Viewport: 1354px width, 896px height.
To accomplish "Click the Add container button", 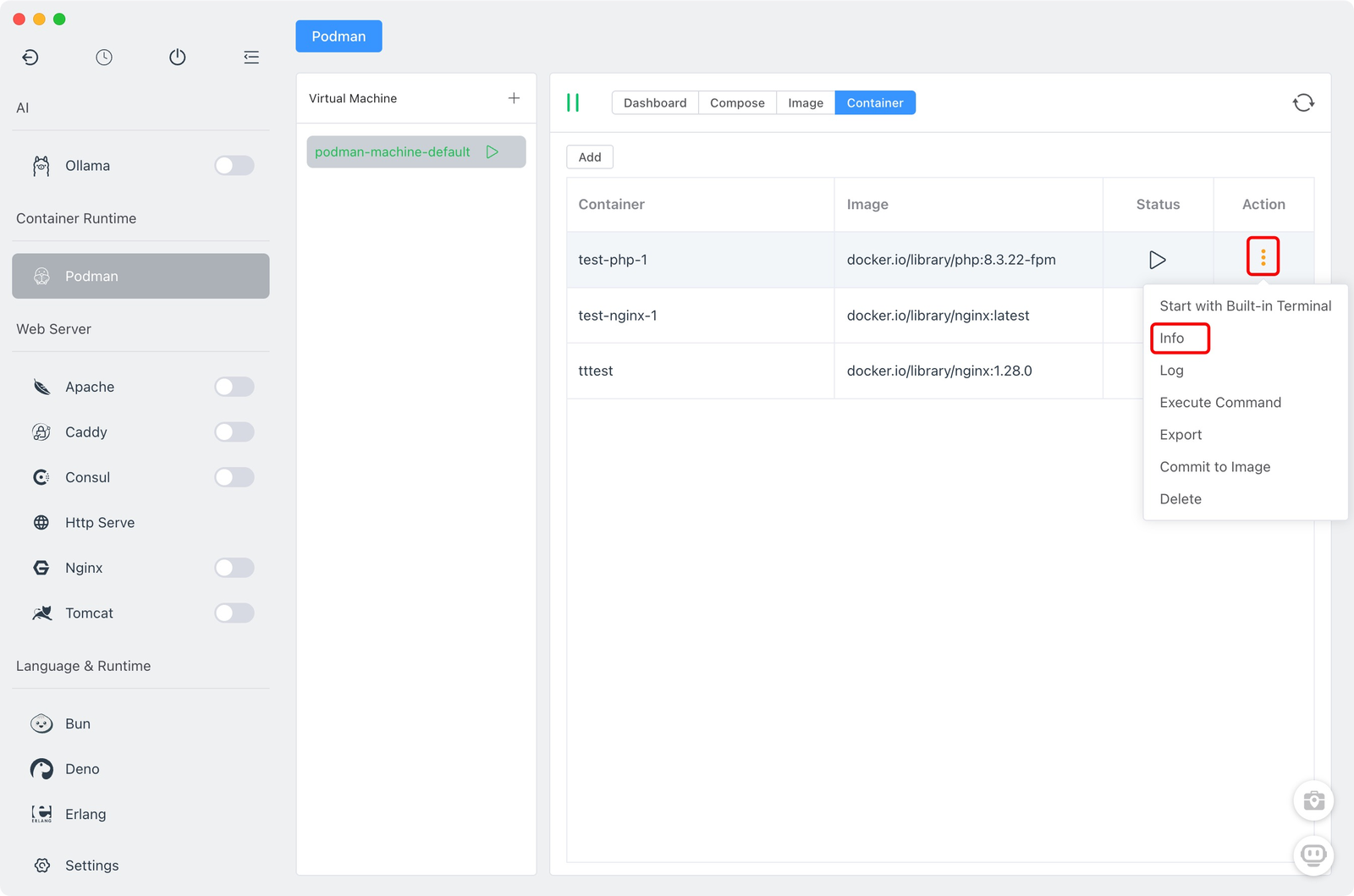I will click(590, 157).
